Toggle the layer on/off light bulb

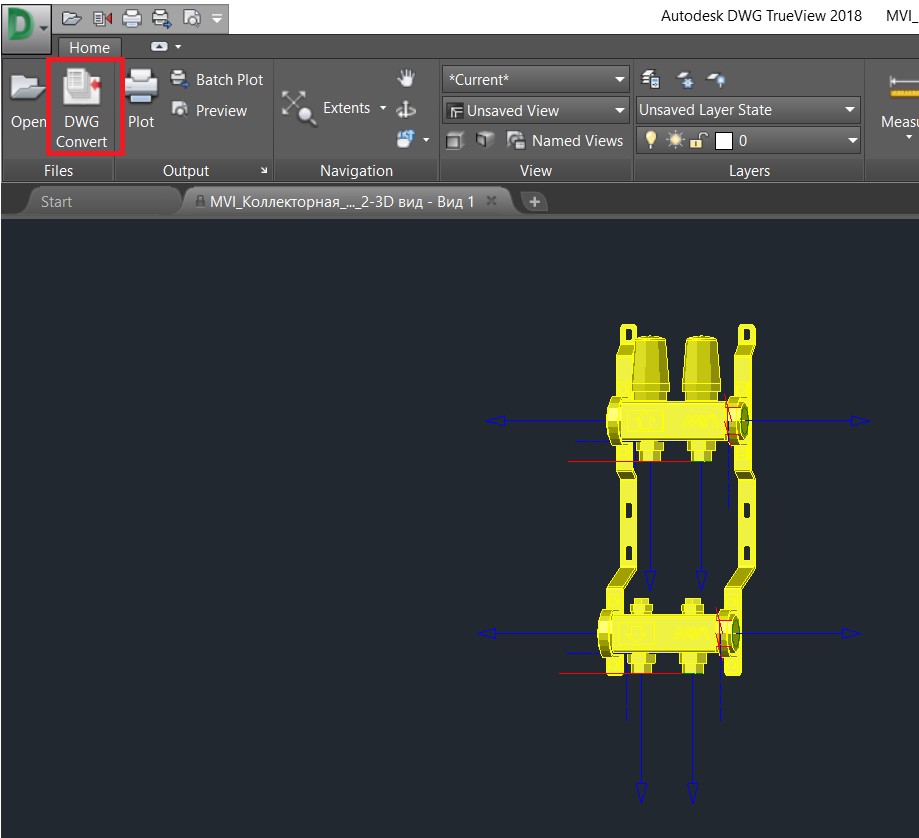pos(652,140)
